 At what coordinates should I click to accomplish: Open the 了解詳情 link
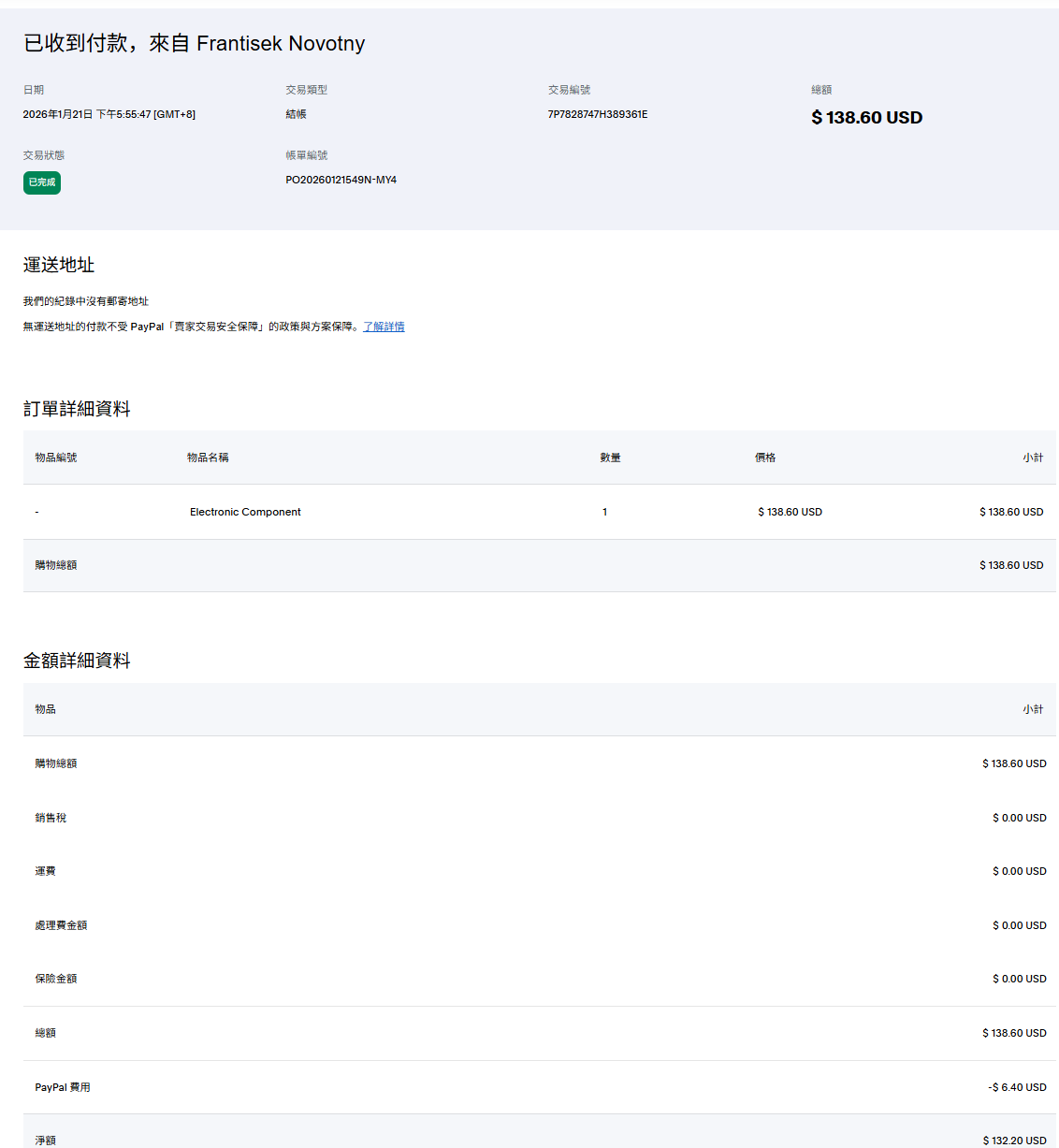pos(384,327)
